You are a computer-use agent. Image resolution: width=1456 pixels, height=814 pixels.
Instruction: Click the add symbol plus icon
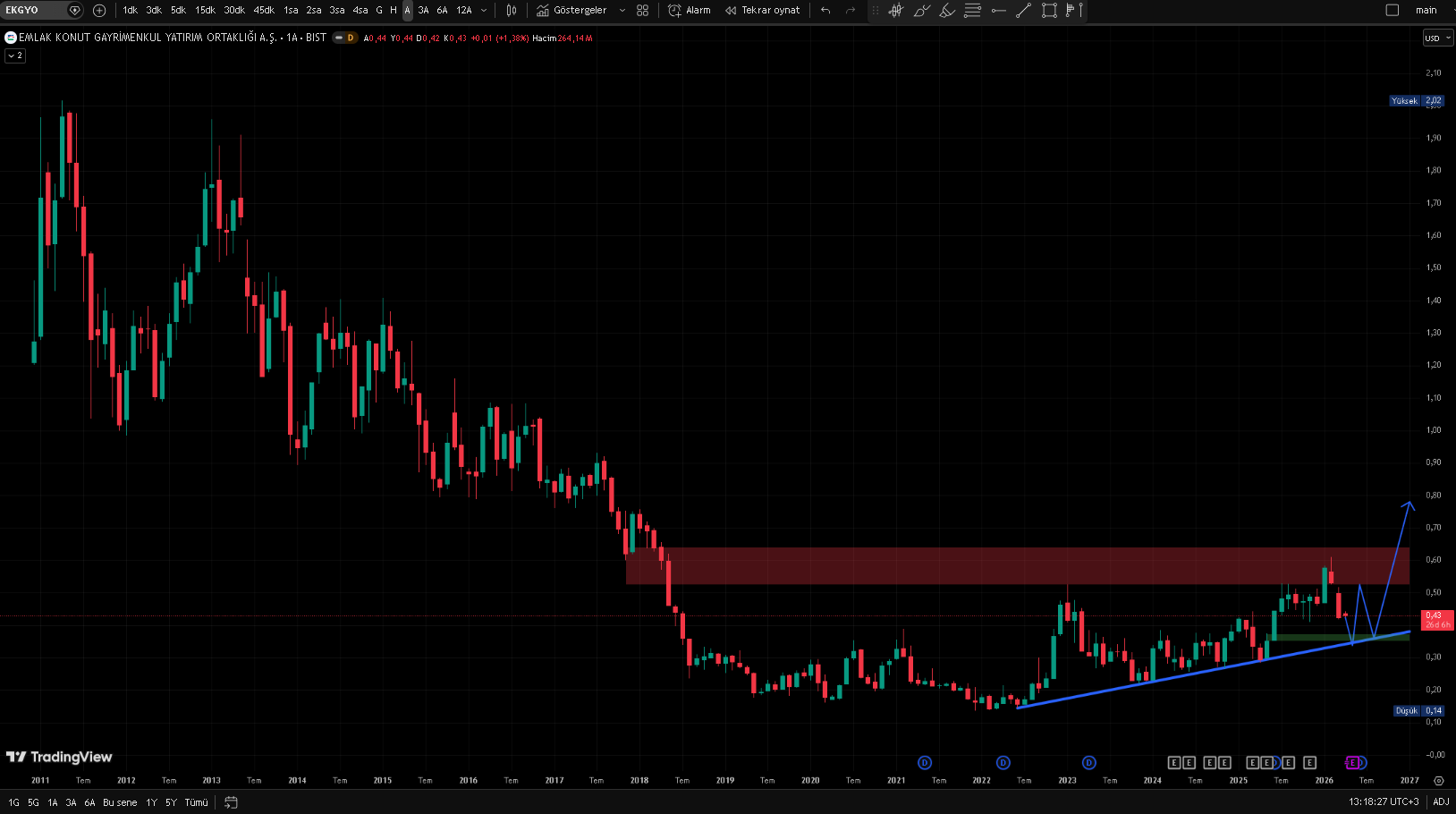tap(99, 11)
